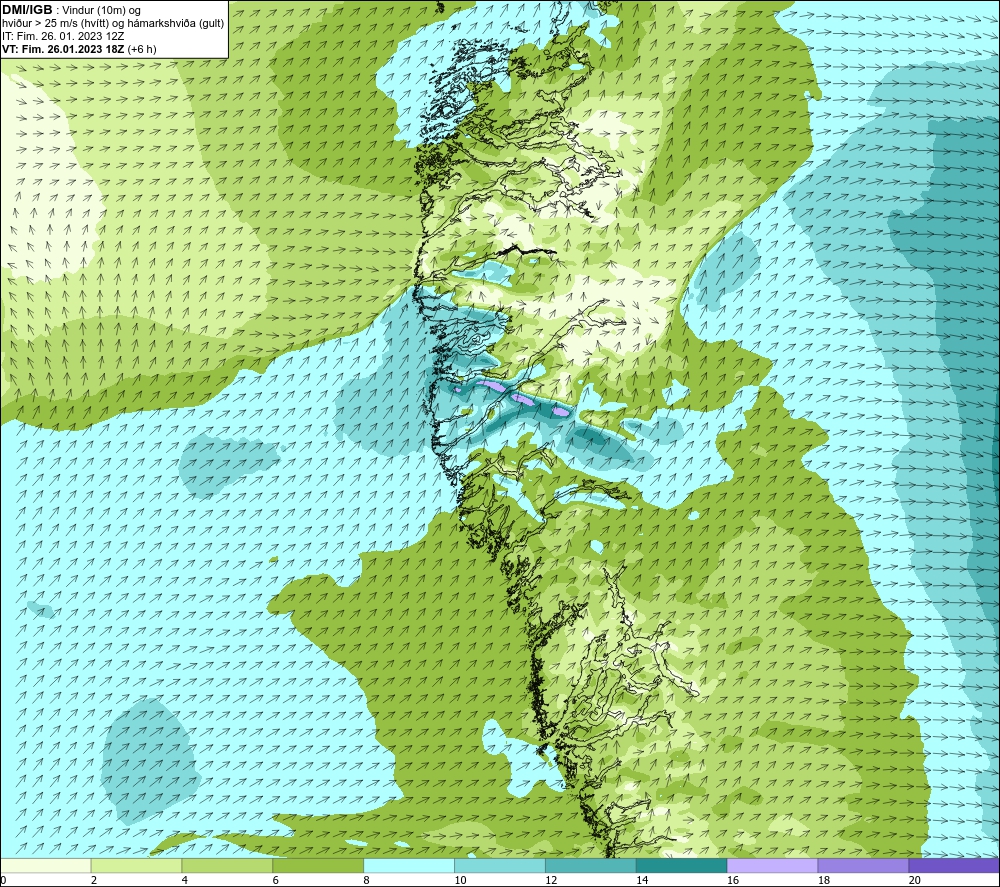The width and height of the screenshot is (1000, 887).
Task: Click the 'VT: Fim. 26.01.2023 18Z' line
Action: [64, 49]
